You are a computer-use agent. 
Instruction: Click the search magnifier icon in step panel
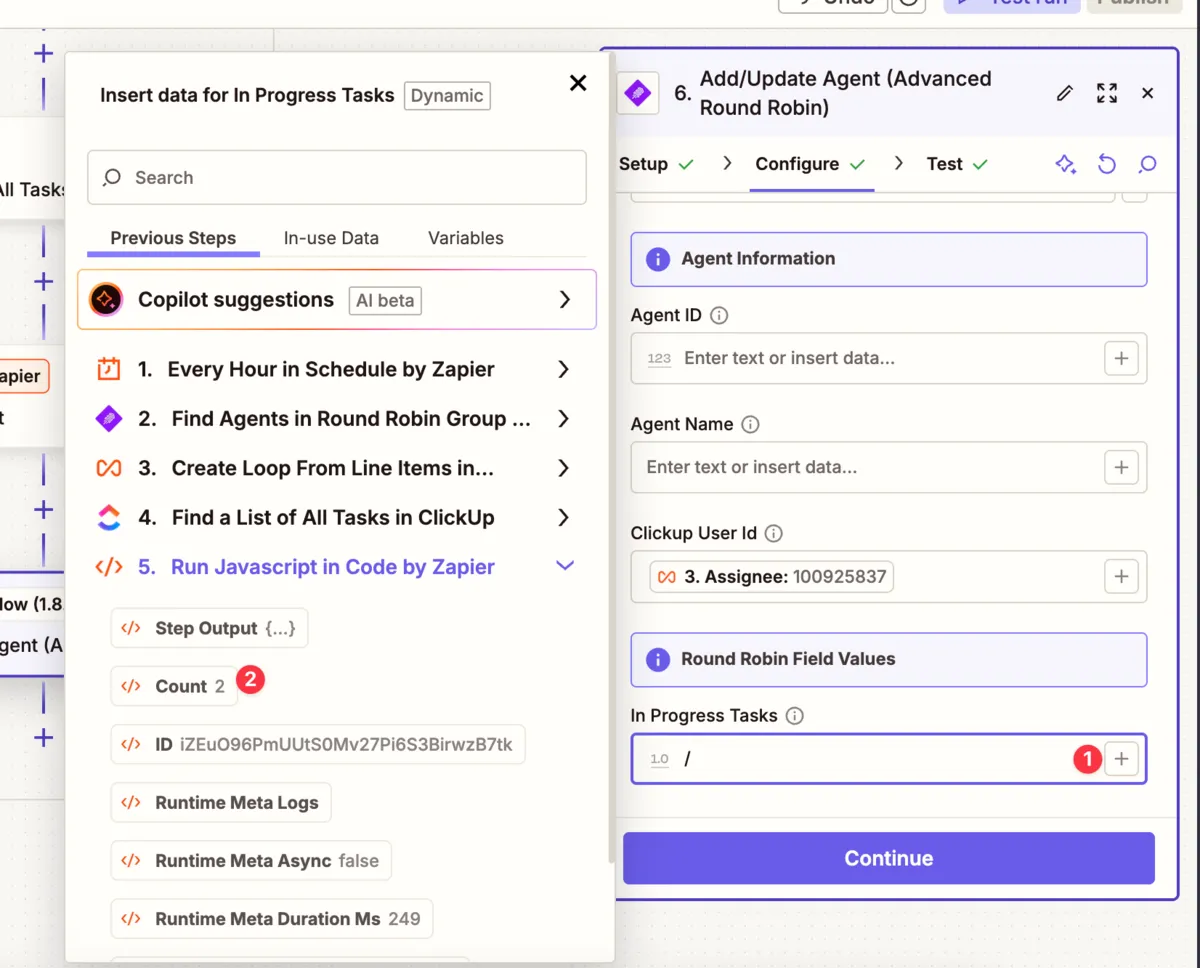click(x=1147, y=164)
